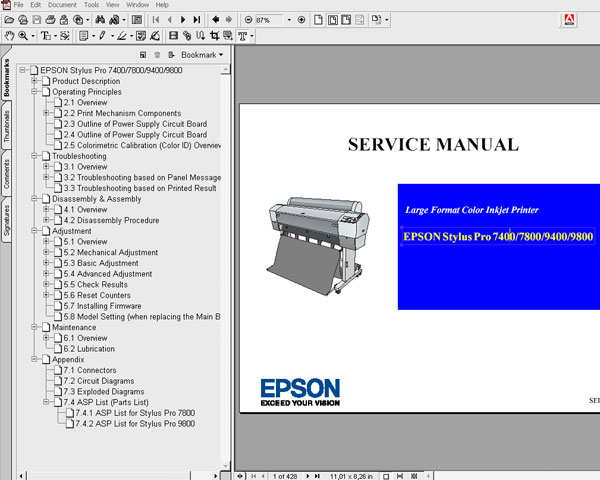This screenshot has height=480, width=600.
Task: Open bookmark 3.3 Troubleshooting based on Printed Result
Action: [x=140, y=188]
